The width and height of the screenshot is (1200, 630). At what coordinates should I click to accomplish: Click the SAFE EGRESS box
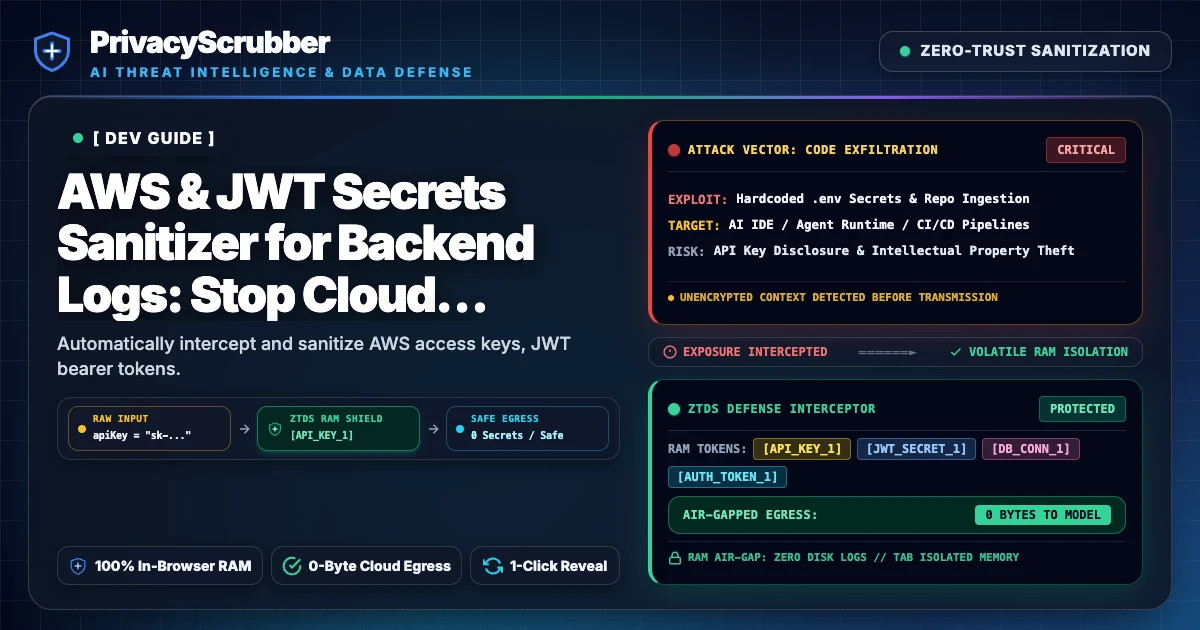click(526, 428)
